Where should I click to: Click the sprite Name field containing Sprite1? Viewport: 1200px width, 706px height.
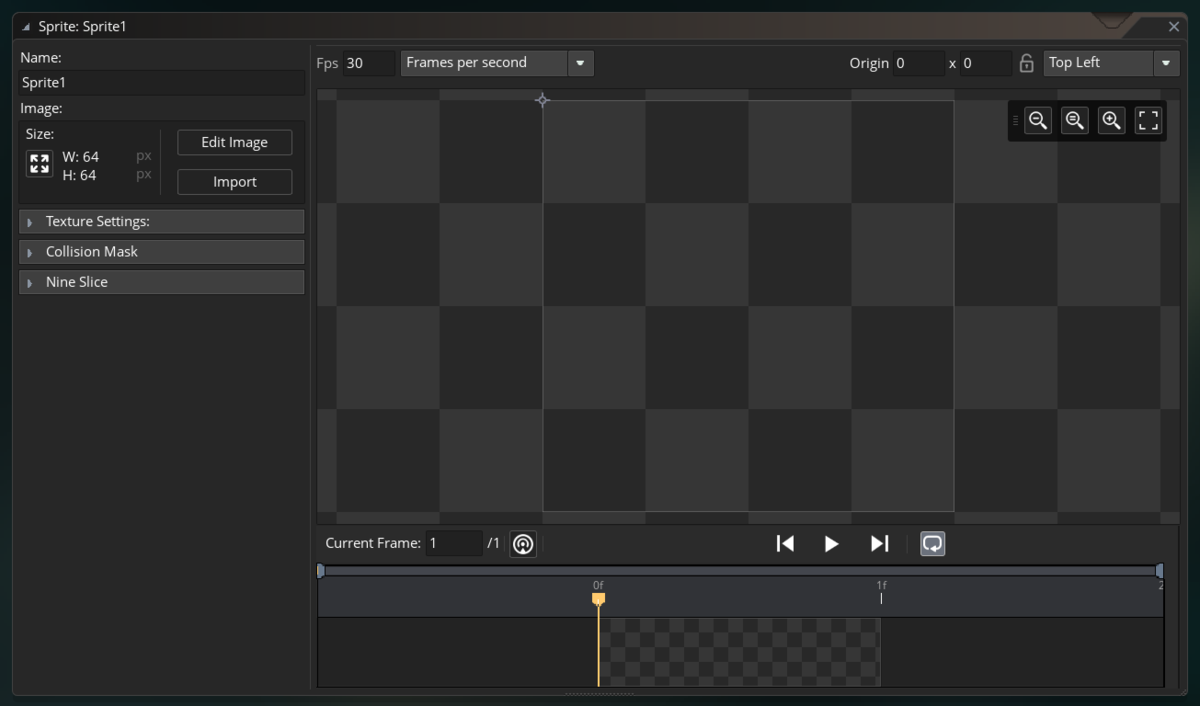click(161, 83)
